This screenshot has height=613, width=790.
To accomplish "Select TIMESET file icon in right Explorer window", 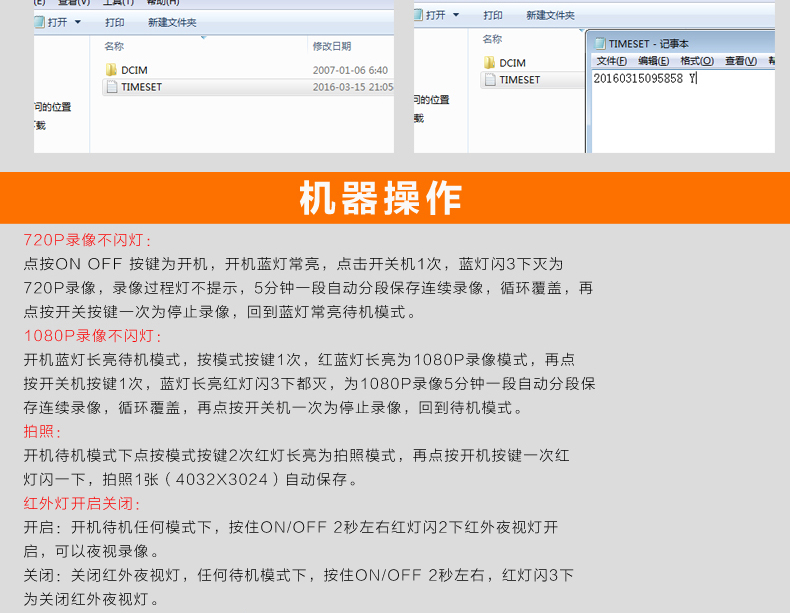I will (490, 80).
